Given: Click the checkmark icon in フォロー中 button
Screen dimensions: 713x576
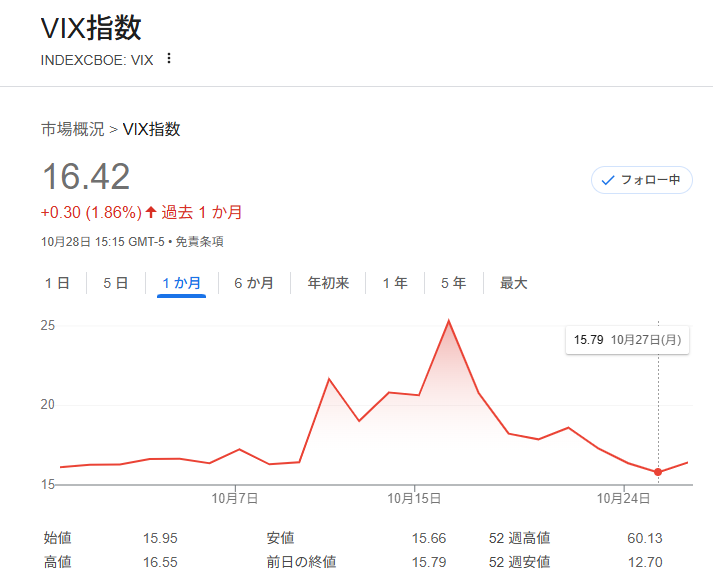Looking at the screenshot, I should pyautogui.click(x=607, y=180).
